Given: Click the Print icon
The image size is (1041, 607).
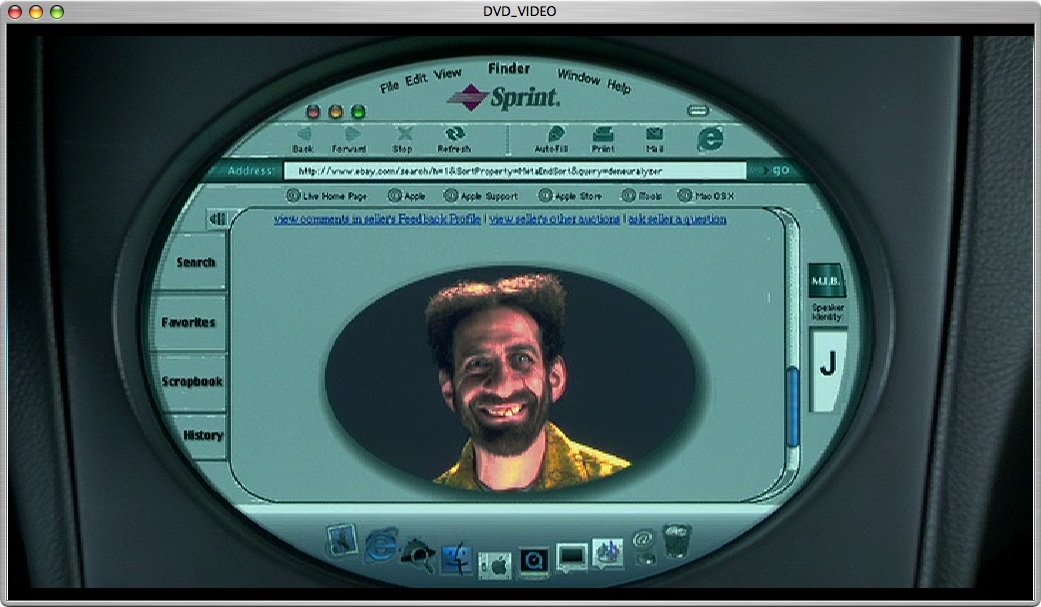Looking at the screenshot, I should (x=604, y=133).
